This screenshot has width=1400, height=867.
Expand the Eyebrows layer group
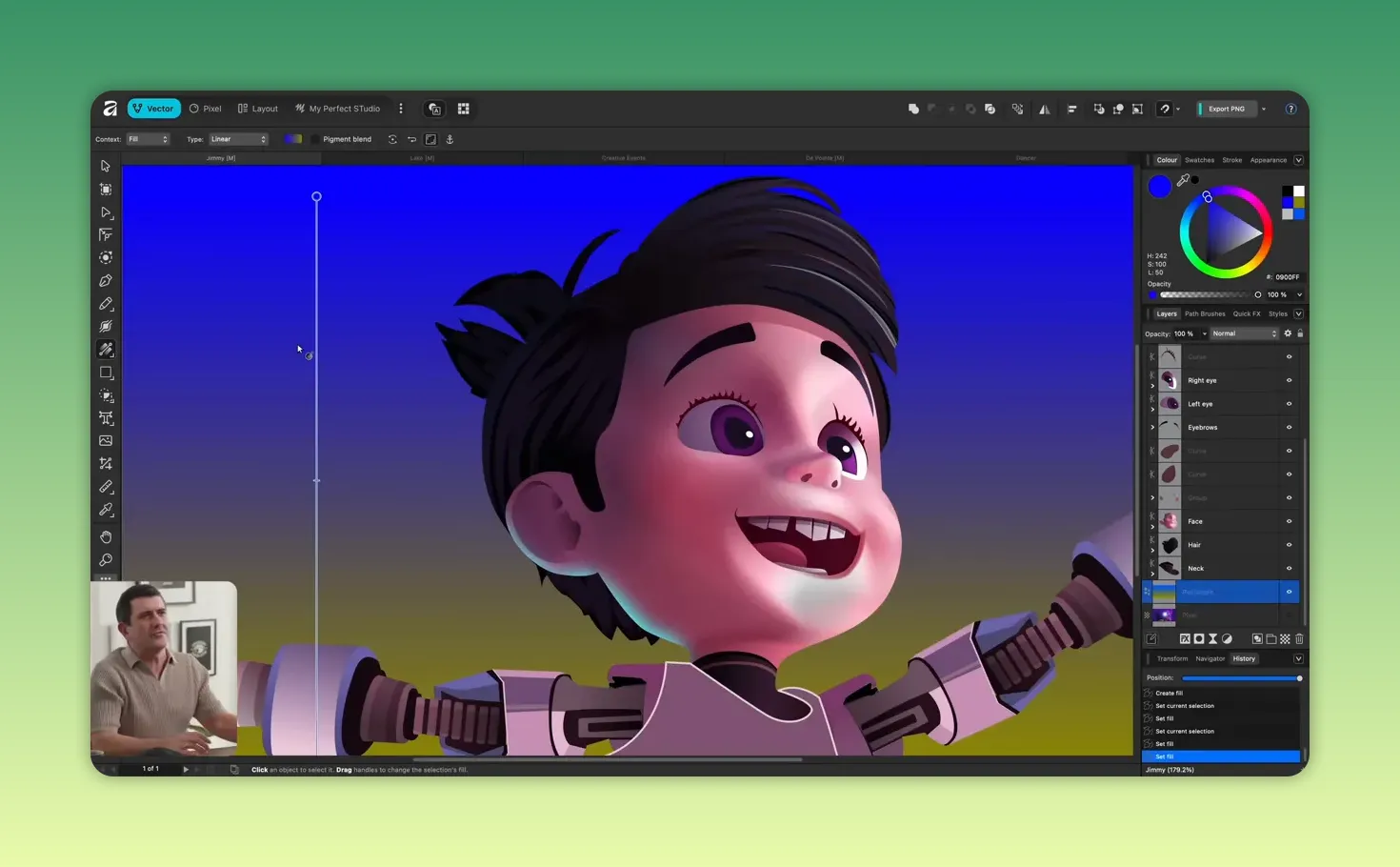click(1152, 428)
